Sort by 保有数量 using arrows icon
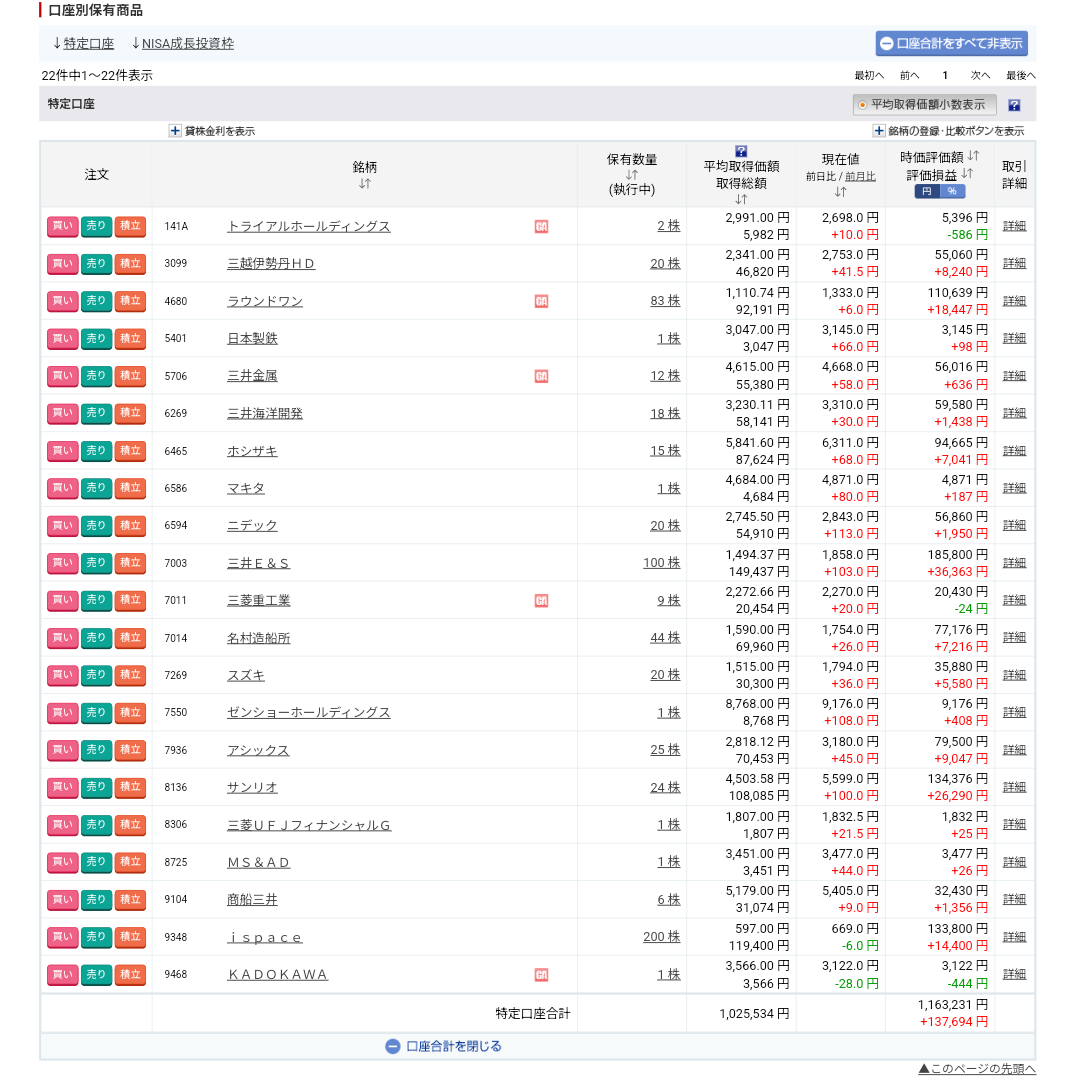 click(632, 175)
